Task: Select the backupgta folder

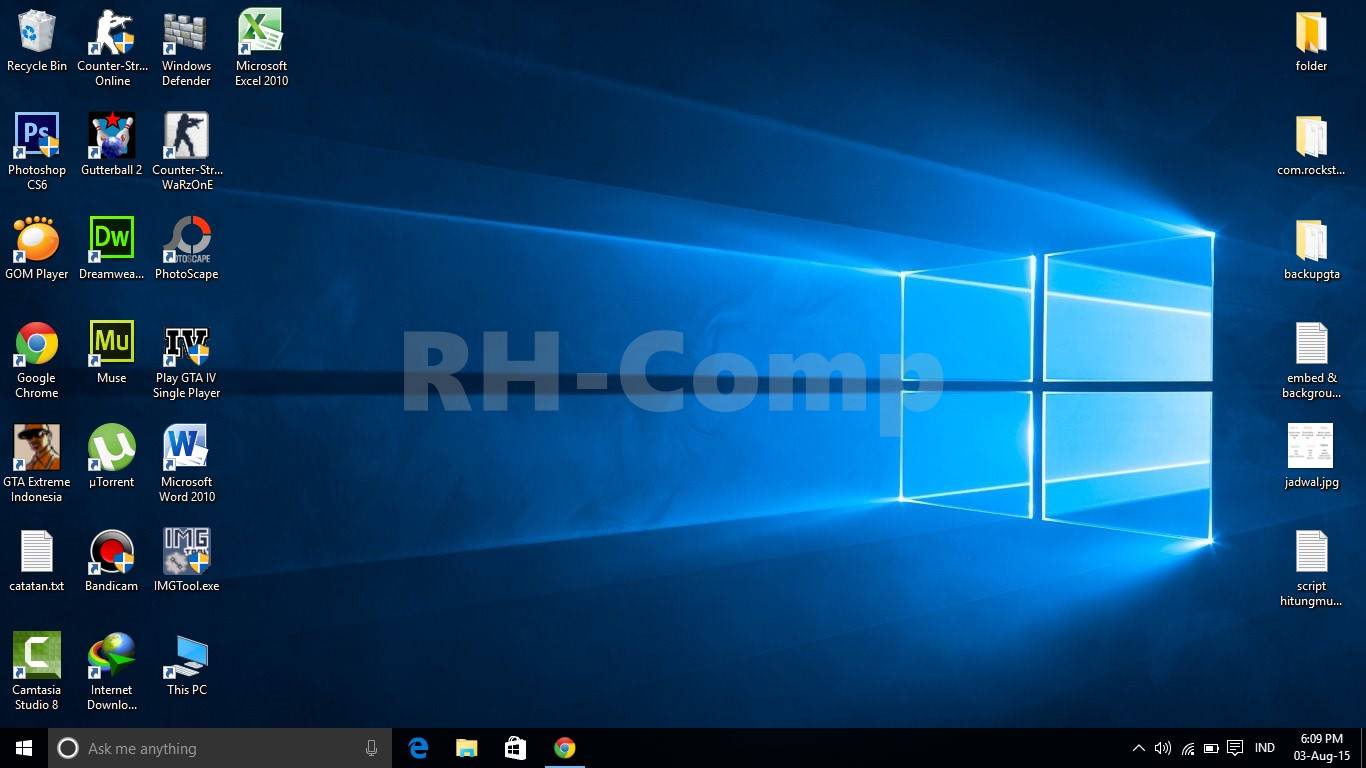Action: tap(1311, 250)
